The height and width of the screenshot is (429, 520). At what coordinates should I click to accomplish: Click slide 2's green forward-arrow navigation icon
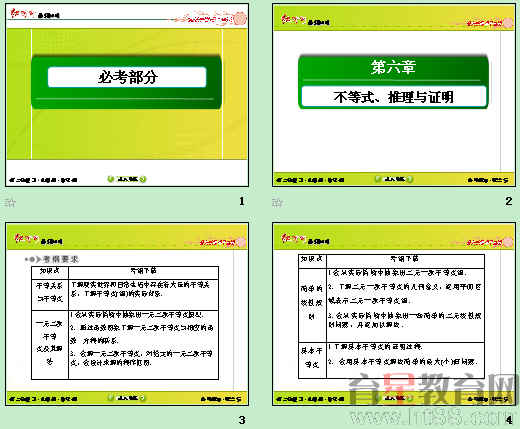tap(410, 179)
